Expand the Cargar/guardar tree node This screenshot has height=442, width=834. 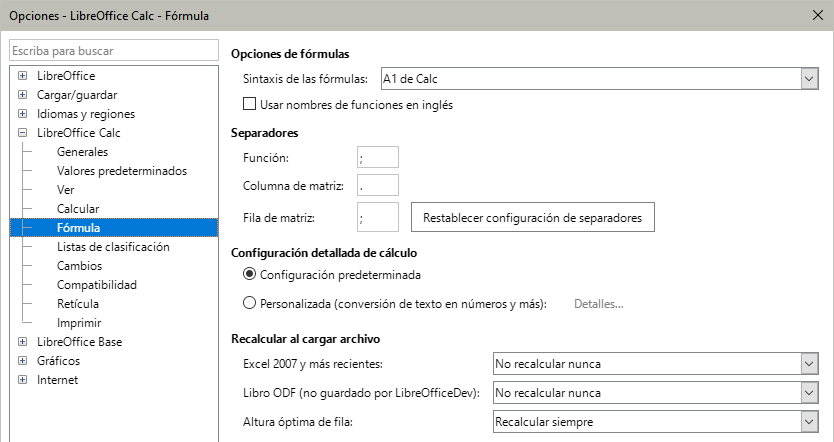(x=22, y=95)
